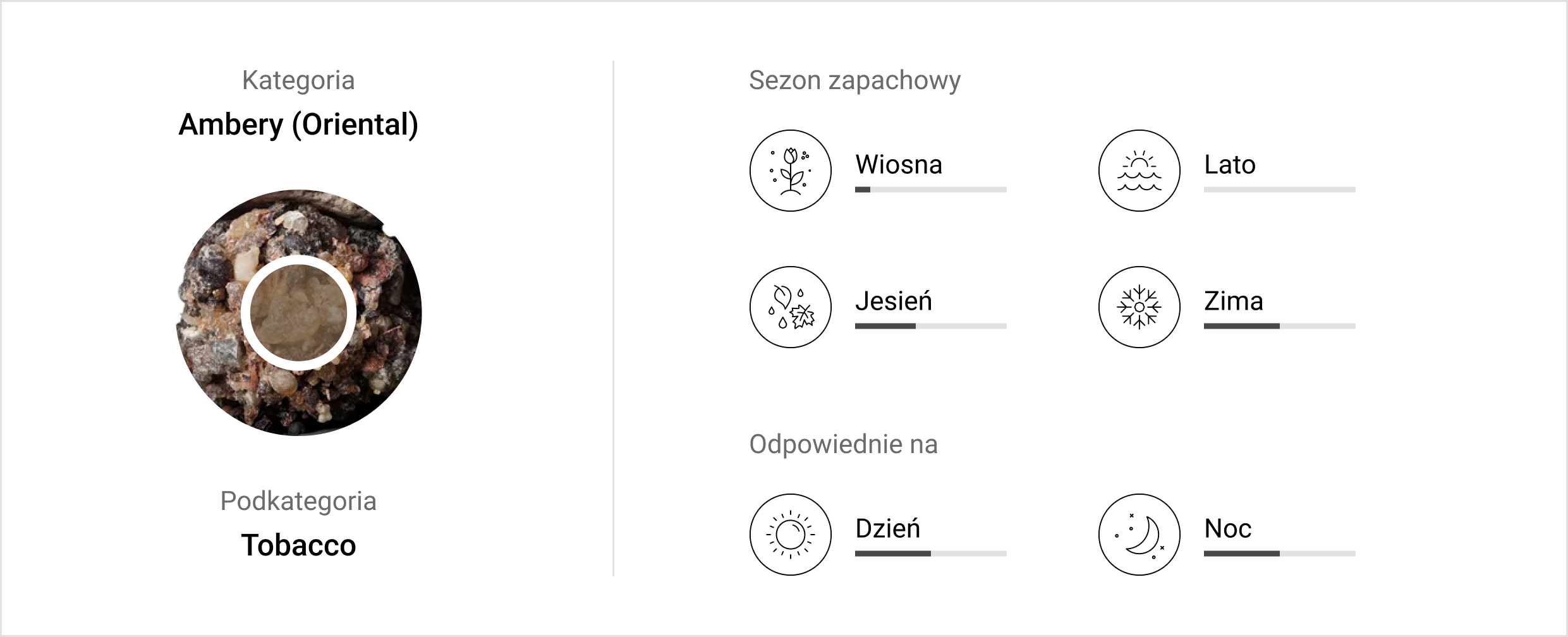Click the Noc rating bar
Viewport: 1568px width, 637px height.
(x=1279, y=554)
